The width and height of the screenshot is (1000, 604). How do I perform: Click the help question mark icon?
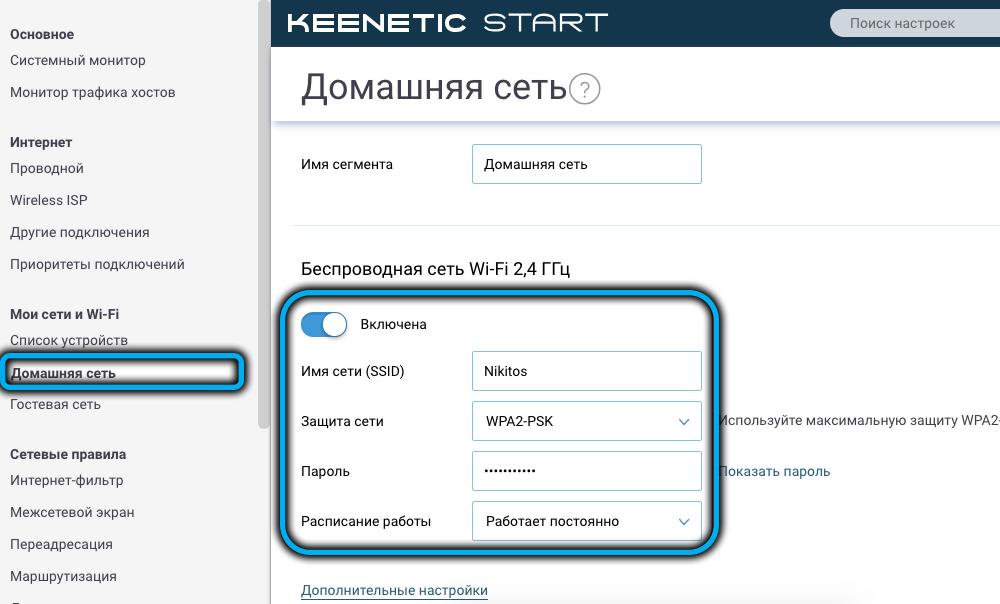tap(585, 90)
